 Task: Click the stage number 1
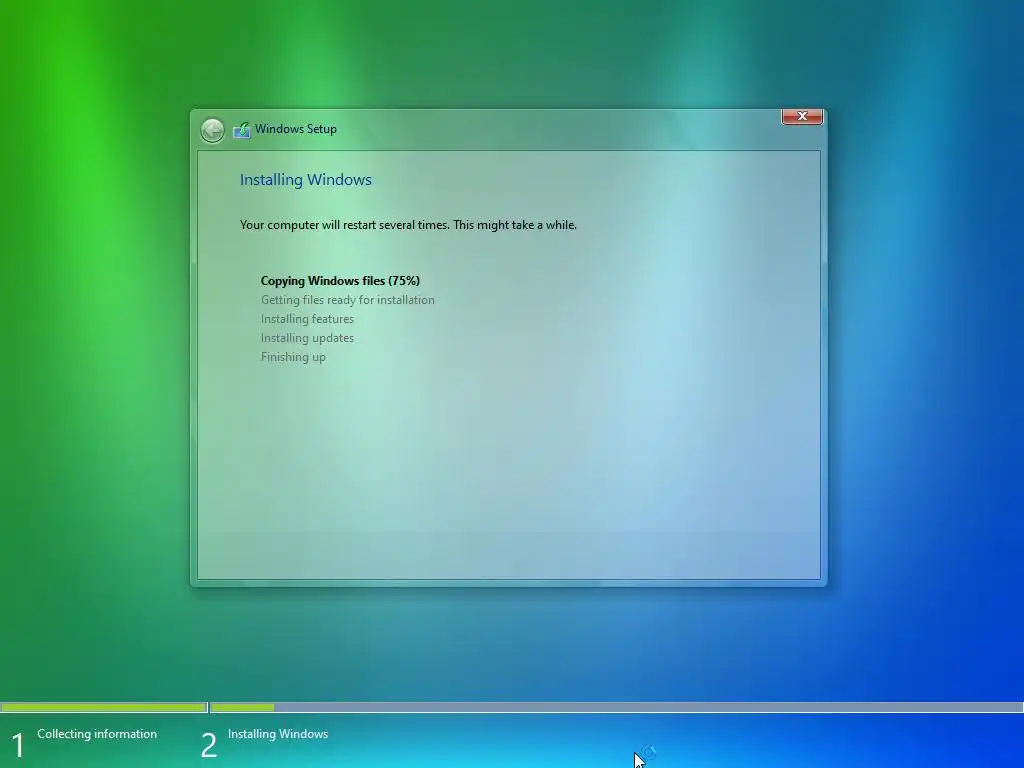tap(18, 745)
